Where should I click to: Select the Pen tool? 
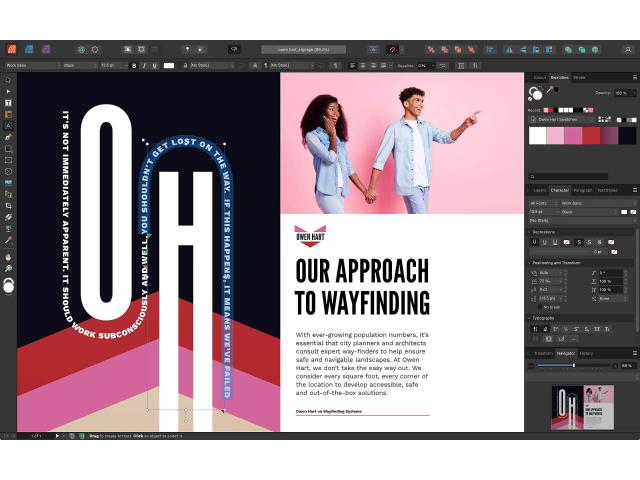tap(8, 137)
